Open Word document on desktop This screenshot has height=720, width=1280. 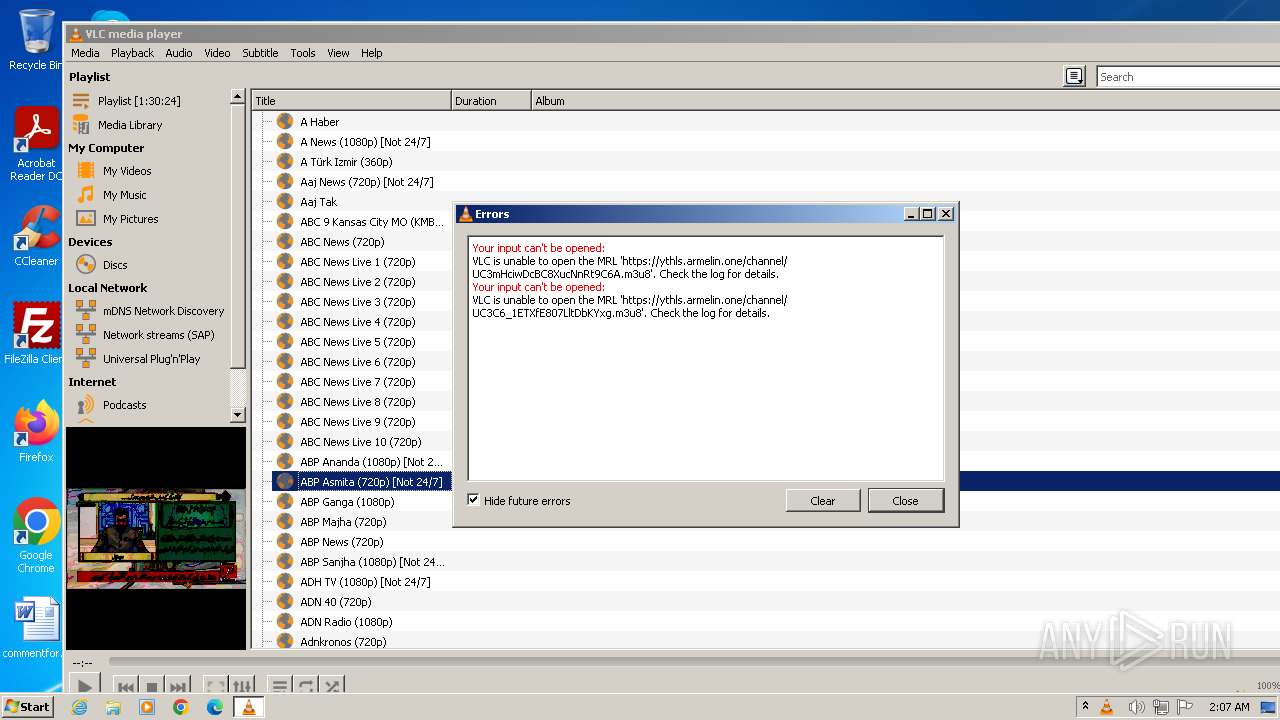(x=36, y=629)
